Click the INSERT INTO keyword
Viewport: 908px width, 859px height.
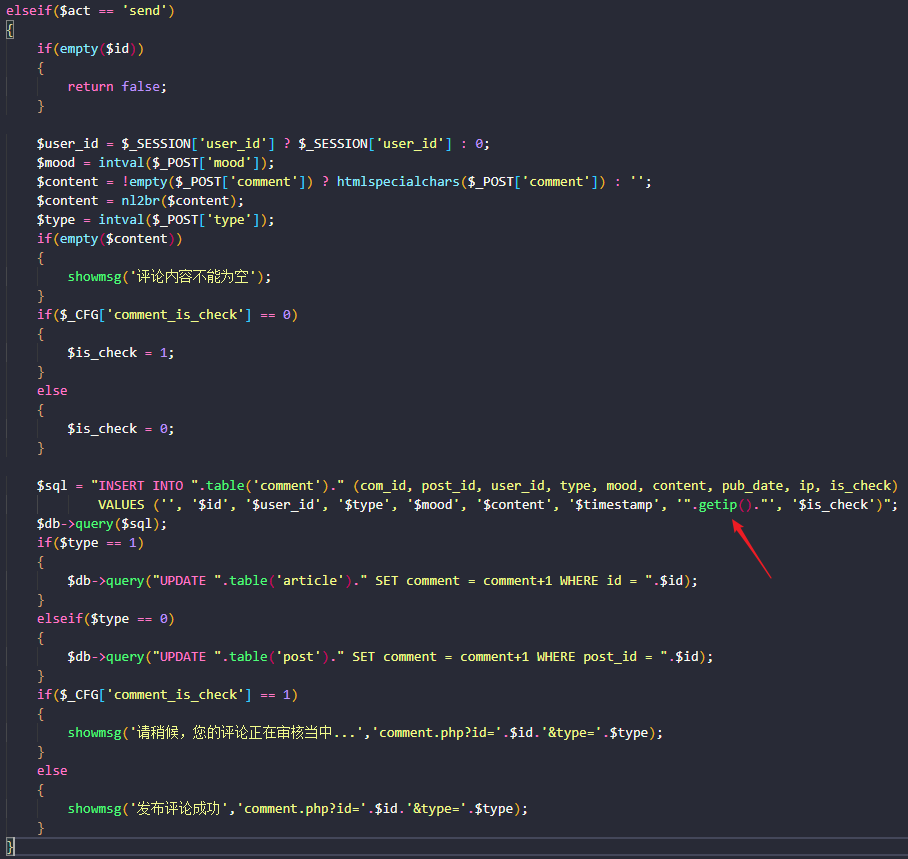pyautogui.click(x=141, y=485)
